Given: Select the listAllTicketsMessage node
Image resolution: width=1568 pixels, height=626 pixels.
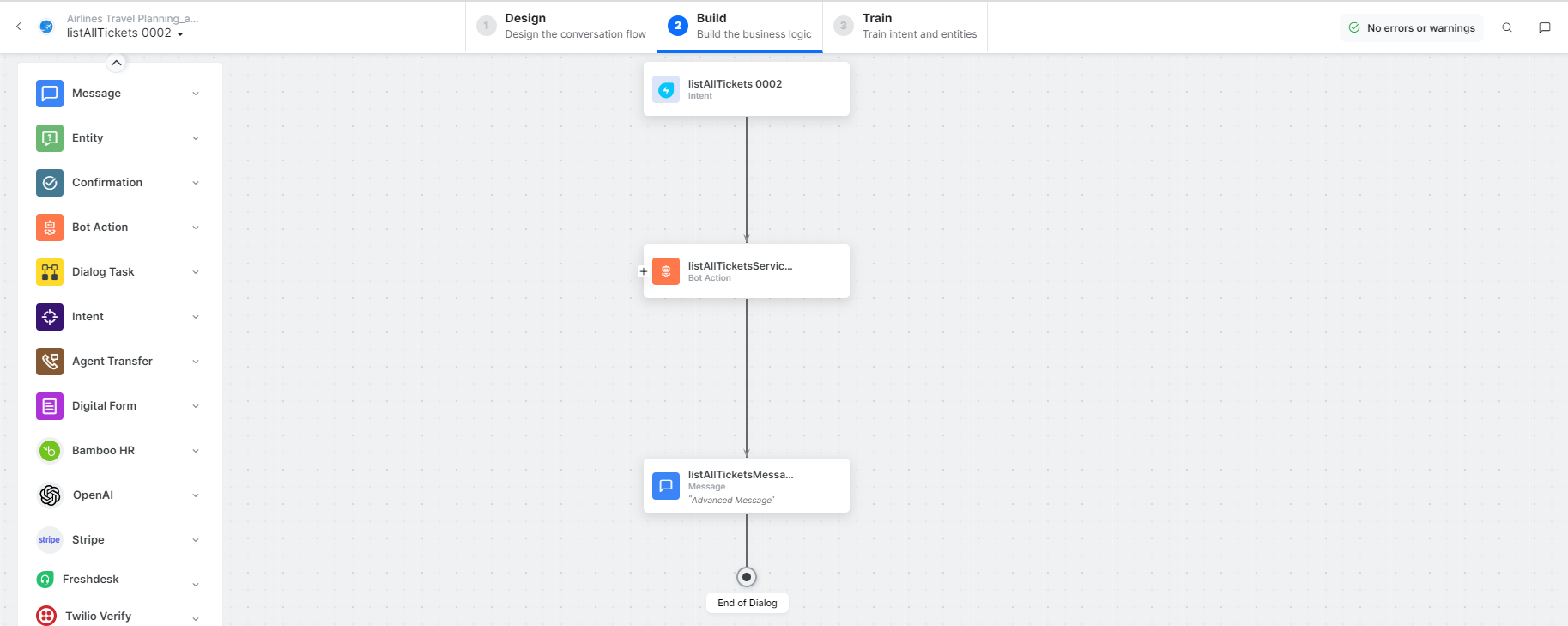Looking at the screenshot, I should tap(746, 486).
